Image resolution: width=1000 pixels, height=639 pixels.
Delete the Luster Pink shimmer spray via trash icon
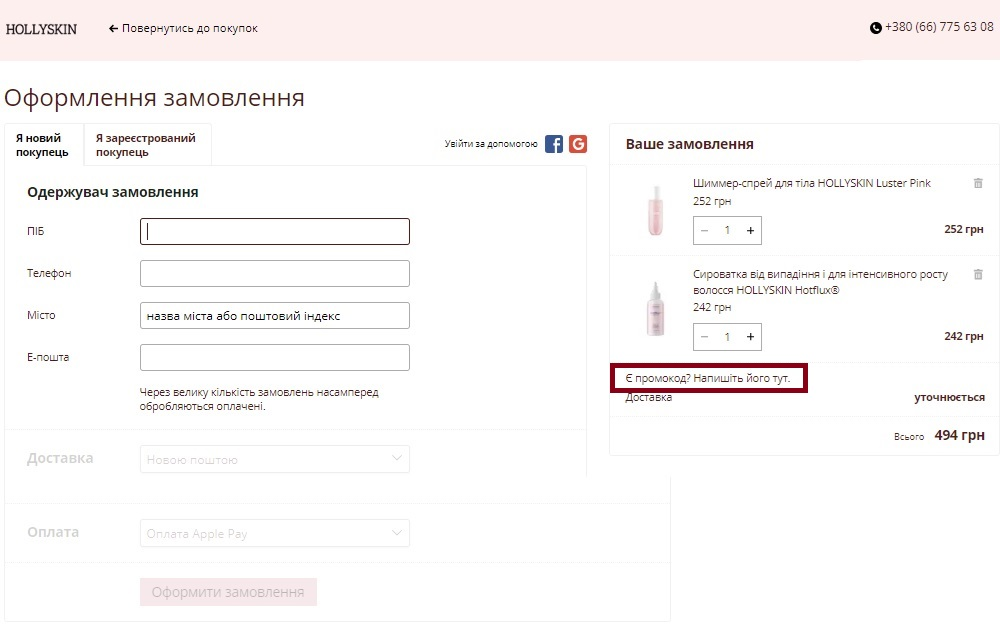click(978, 184)
